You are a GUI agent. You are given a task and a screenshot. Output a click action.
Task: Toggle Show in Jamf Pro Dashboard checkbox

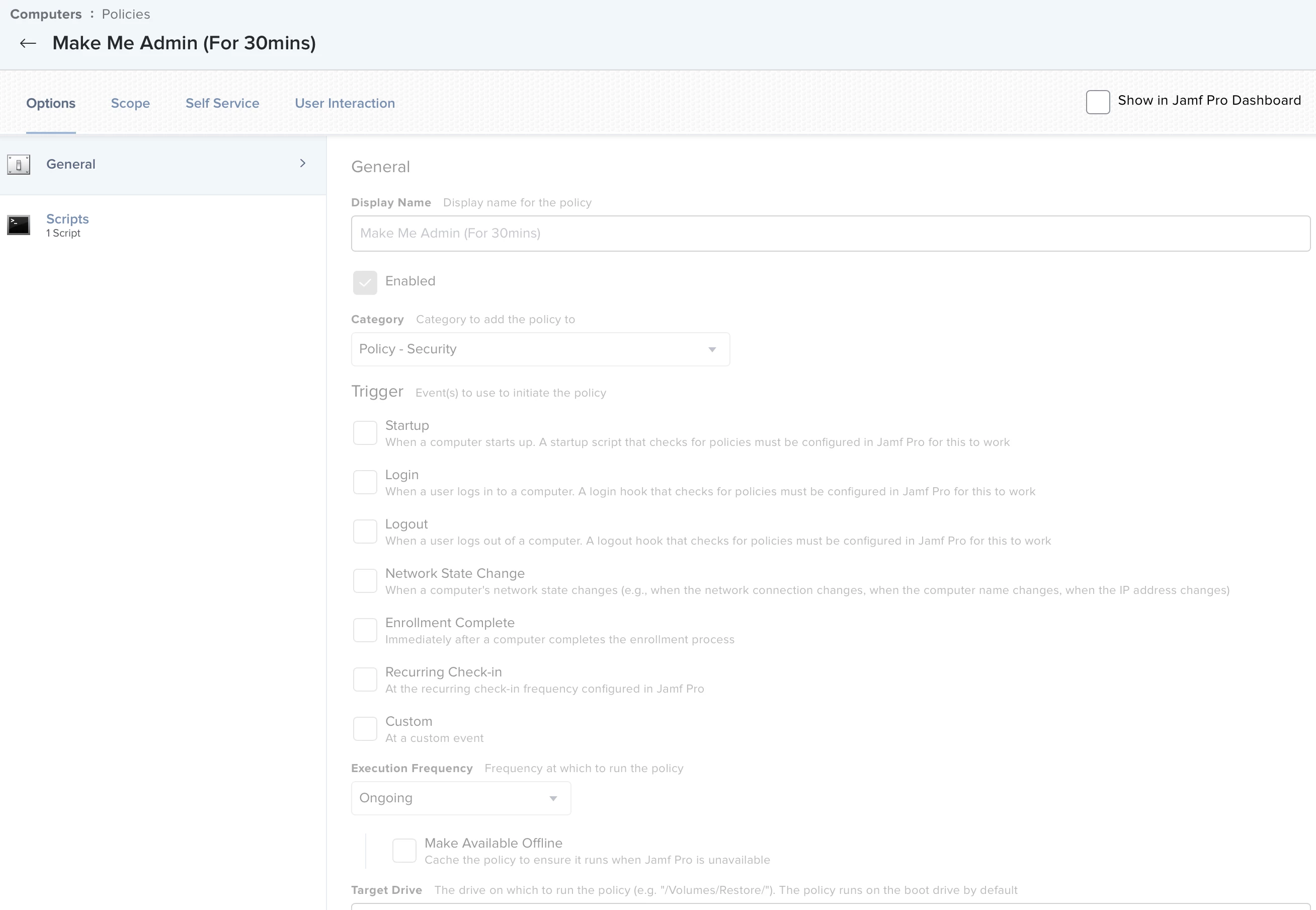(x=1098, y=102)
